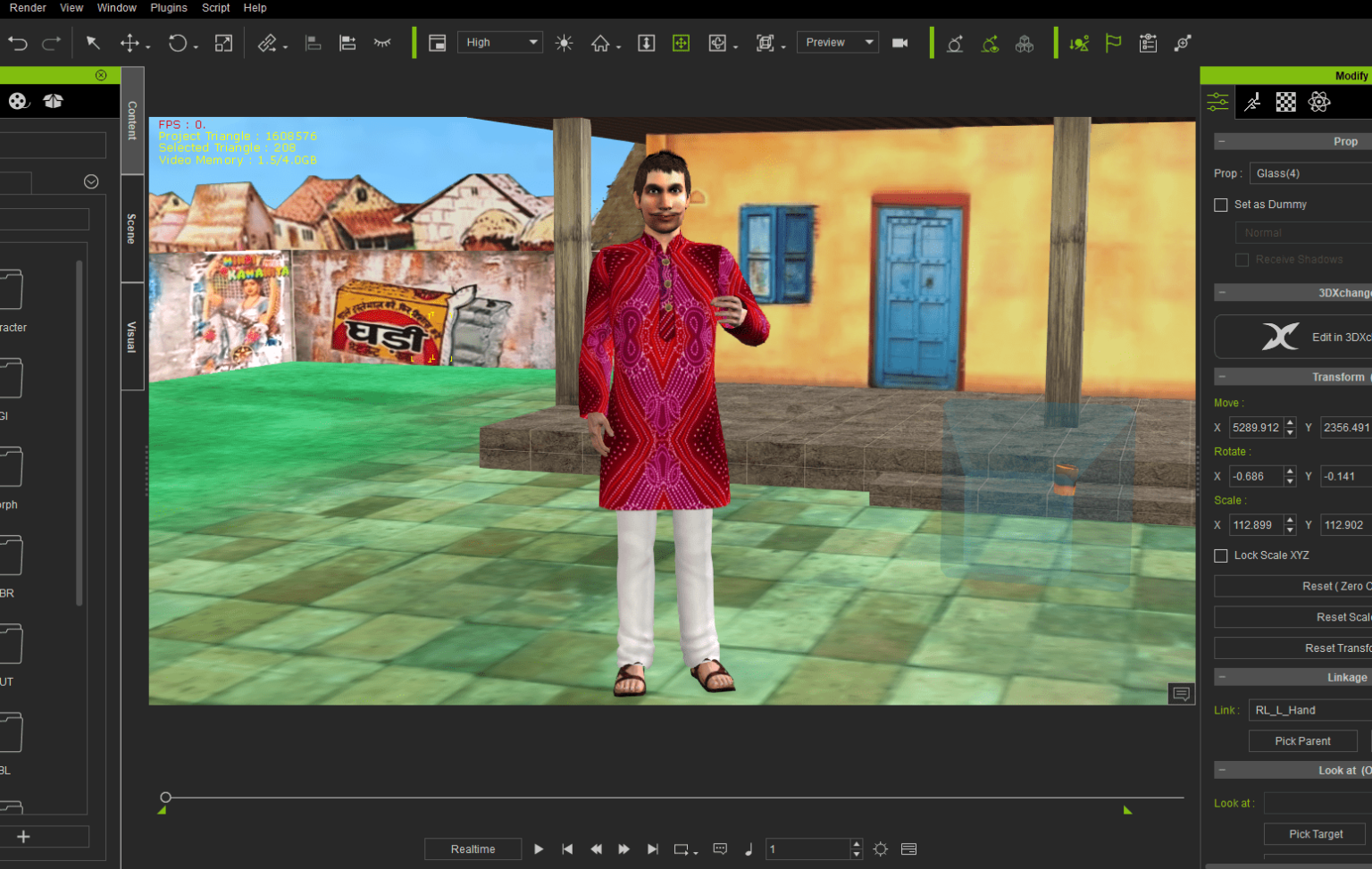Select the Move transform tool
1372x869 pixels.
(128, 42)
